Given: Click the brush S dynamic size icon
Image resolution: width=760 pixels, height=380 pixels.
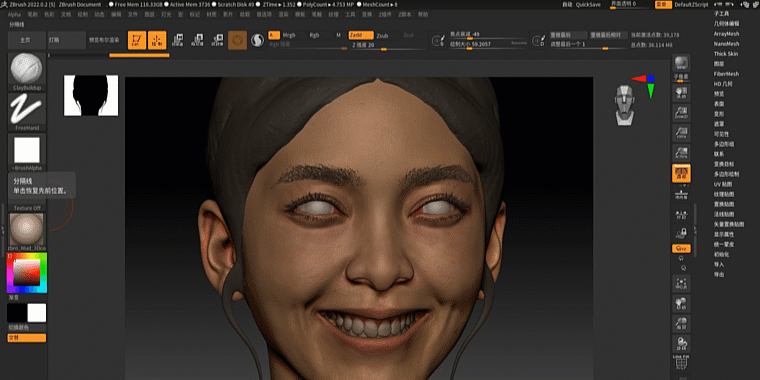Looking at the screenshot, I should coord(440,40).
